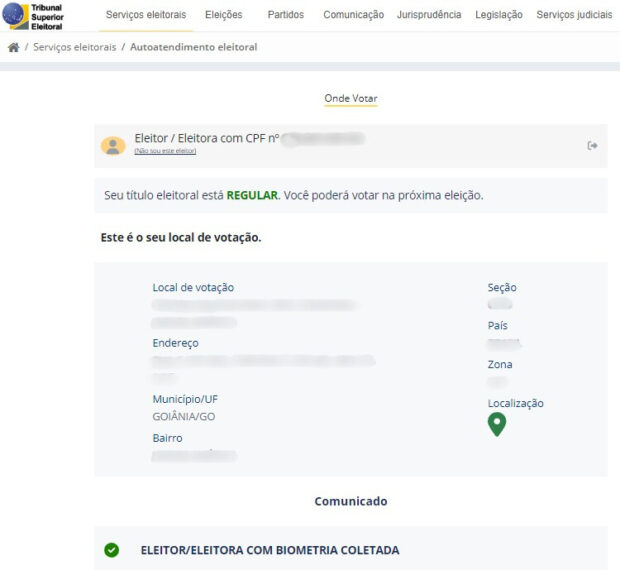The height and width of the screenshot is (570, 620).
Task: Open the Legislação menu
Action: pos(499,15)
